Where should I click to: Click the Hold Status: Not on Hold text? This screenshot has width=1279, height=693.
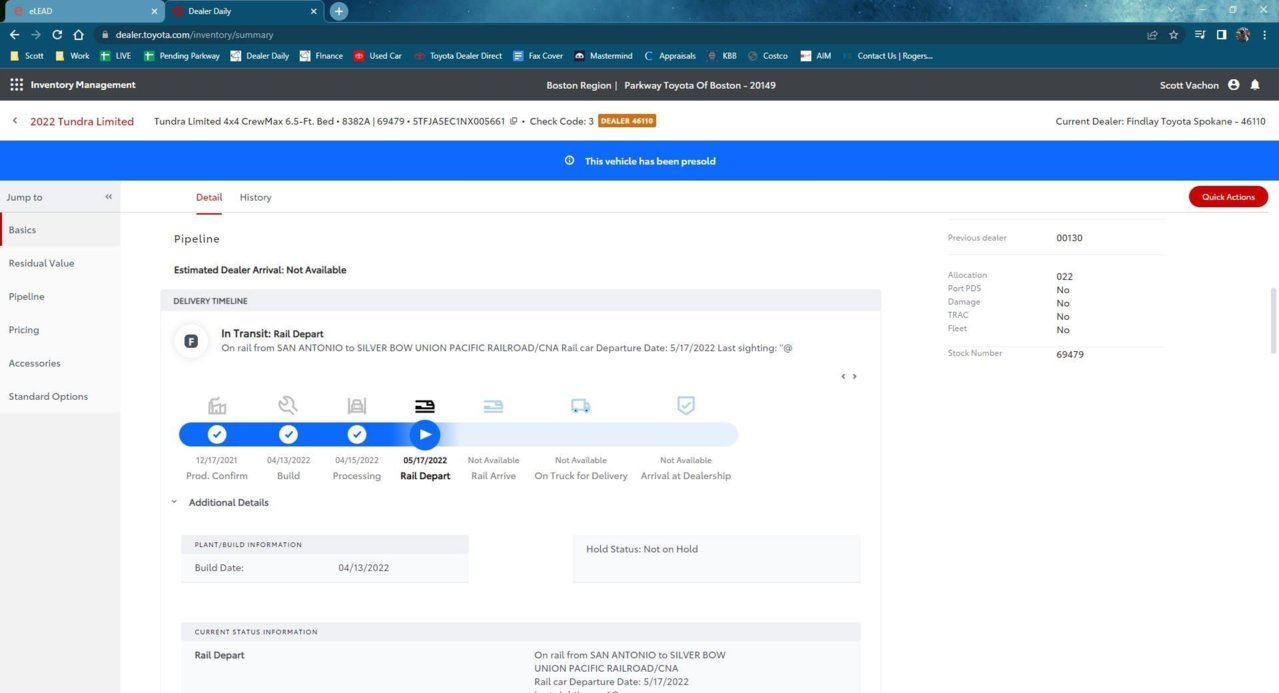coord(642,549)
